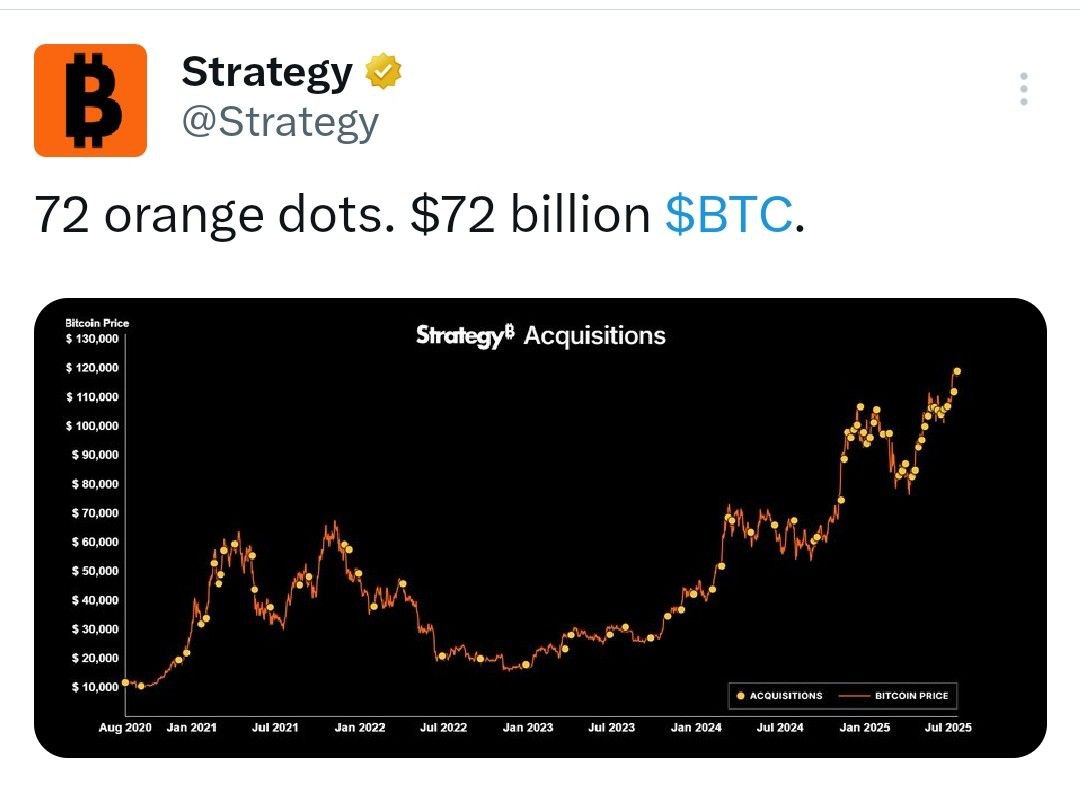Click the Bitcoin Price axis title
Viewport: 1080px width, 790px height.
click(x=97, y=323)
